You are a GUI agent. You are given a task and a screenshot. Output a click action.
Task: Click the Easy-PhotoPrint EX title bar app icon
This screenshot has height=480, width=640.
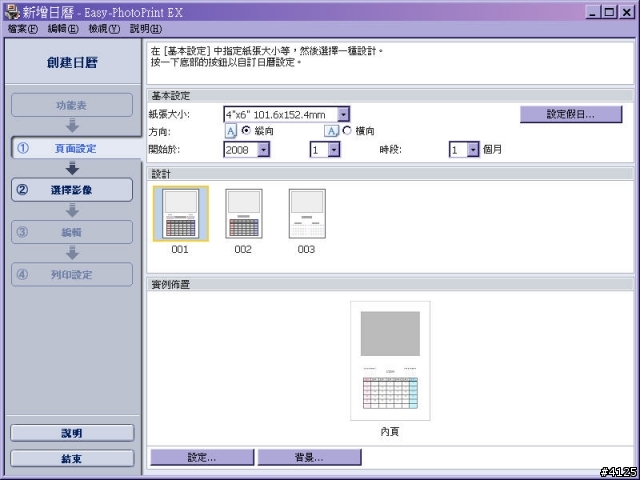[x=11, y=12]
